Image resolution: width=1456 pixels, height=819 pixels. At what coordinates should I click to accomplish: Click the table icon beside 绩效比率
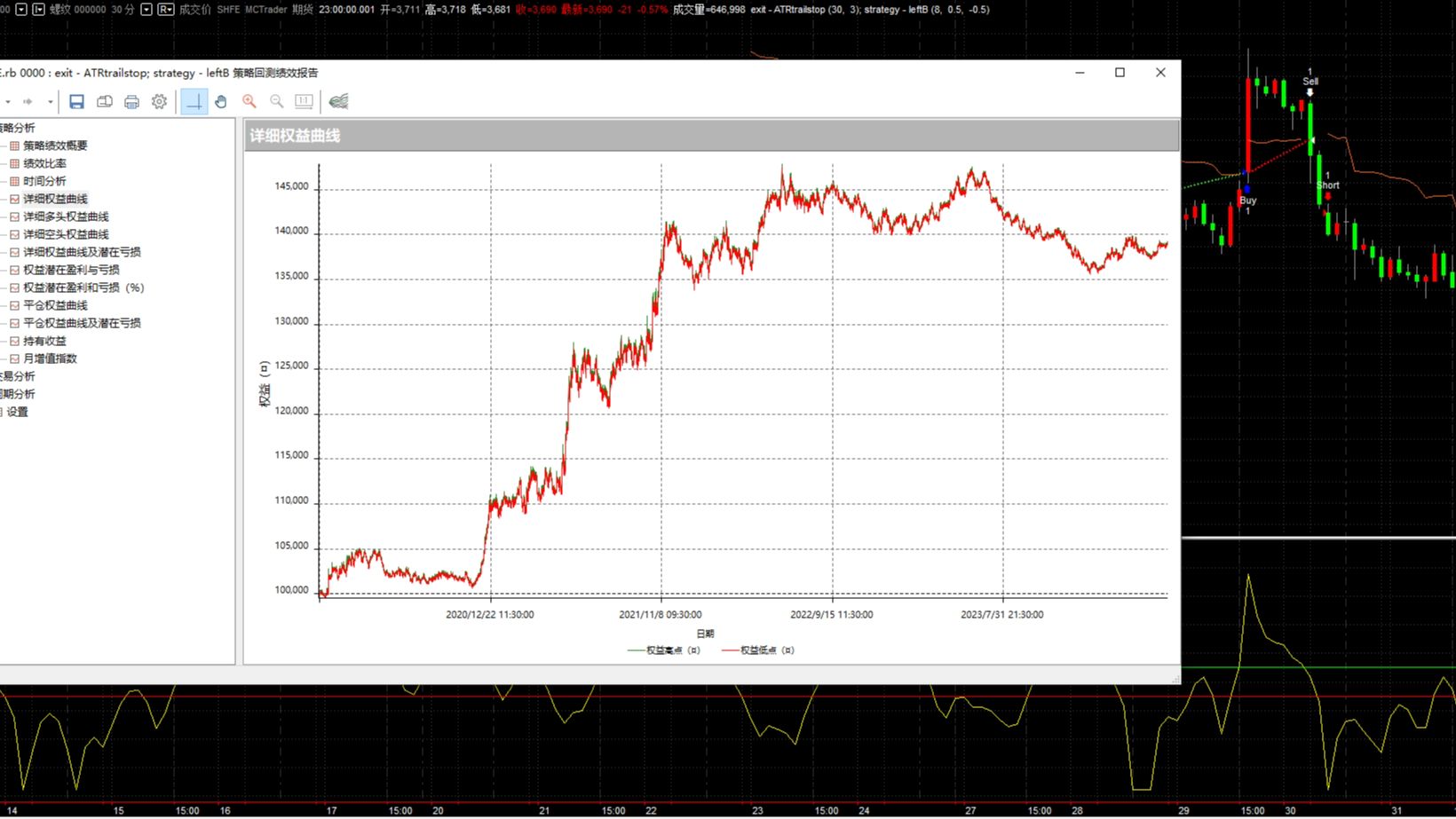coord(14,163)
